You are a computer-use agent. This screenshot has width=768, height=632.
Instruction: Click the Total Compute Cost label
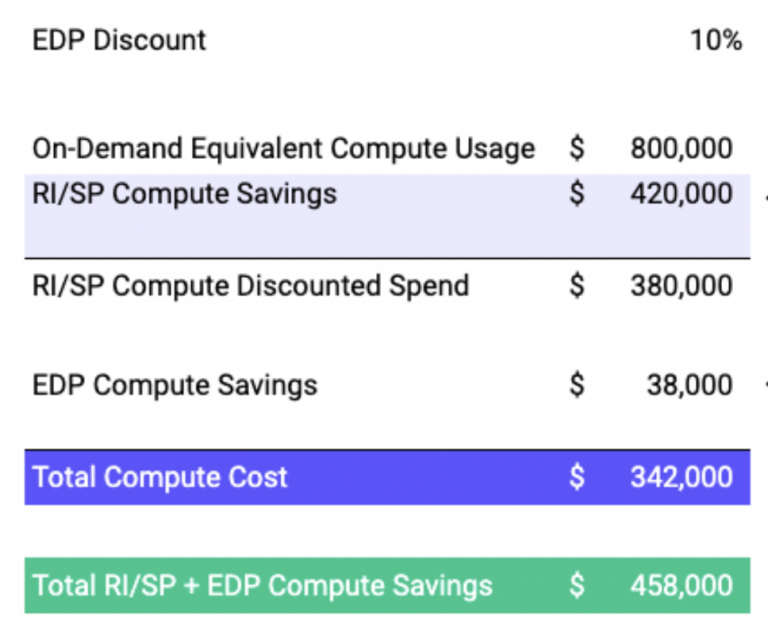160,477
